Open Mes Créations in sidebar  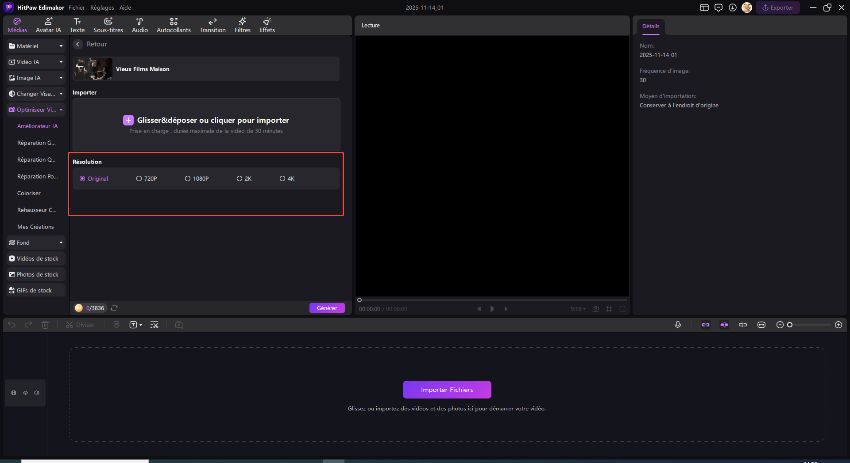(35, 227)
